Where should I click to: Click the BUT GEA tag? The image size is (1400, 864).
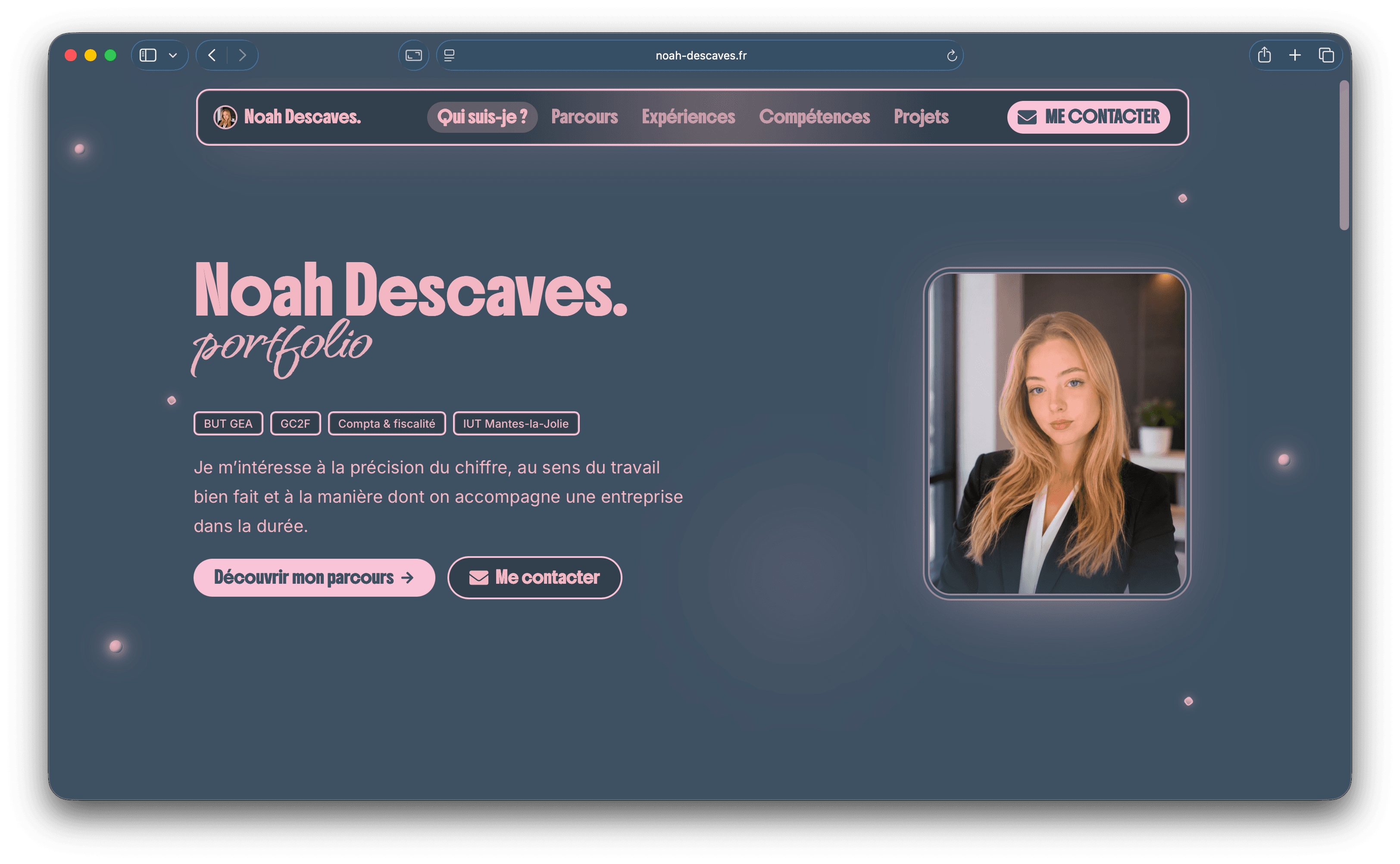[x=228, y=423]
